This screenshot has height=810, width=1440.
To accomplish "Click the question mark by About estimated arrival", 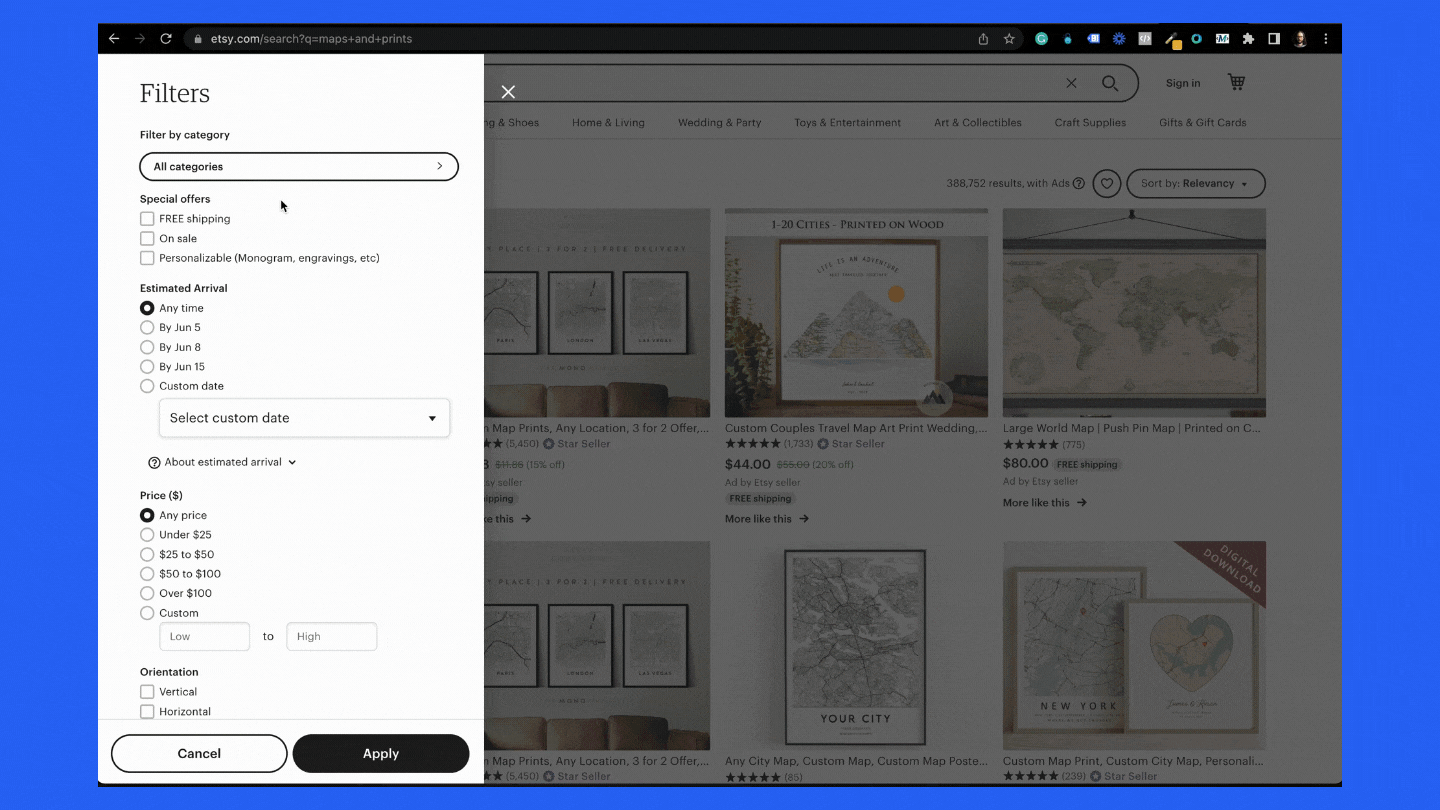I will point(154,463).
